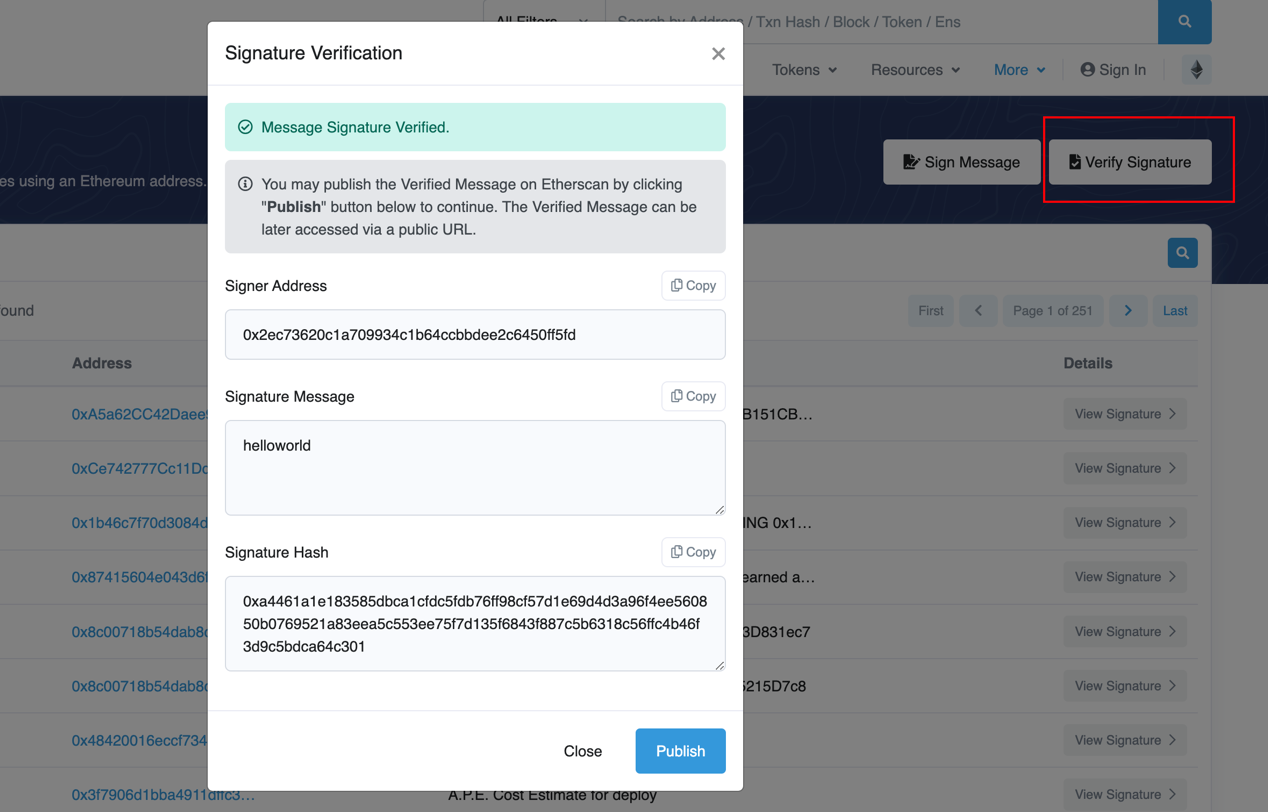Open address 0x48420016eccf734 link
1268x812 pixels.
pyautogui.click(x=139, y=741)
